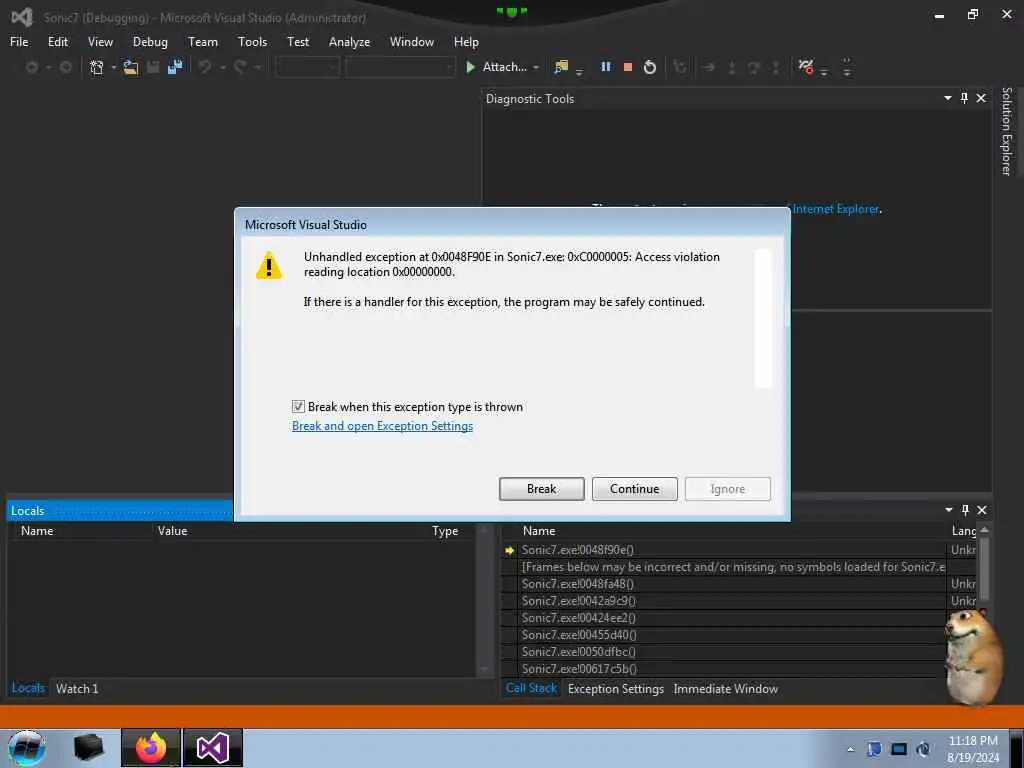Screen dimensions: 1024x768
Task: Switch to the Immediate Window tab
Action: (726, 689)
